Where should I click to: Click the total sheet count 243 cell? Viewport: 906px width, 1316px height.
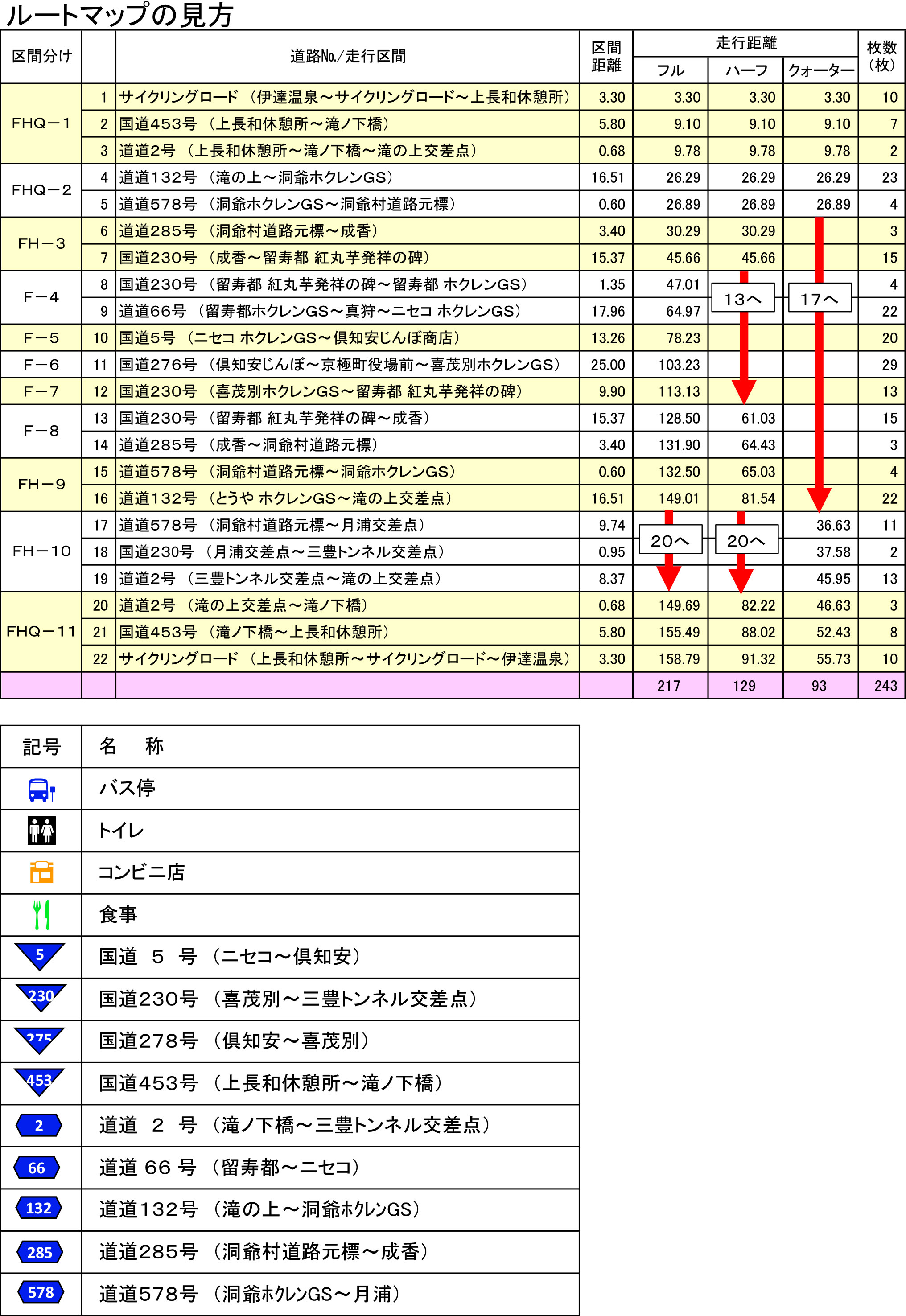pyautogui.click(x=885, y=686)
